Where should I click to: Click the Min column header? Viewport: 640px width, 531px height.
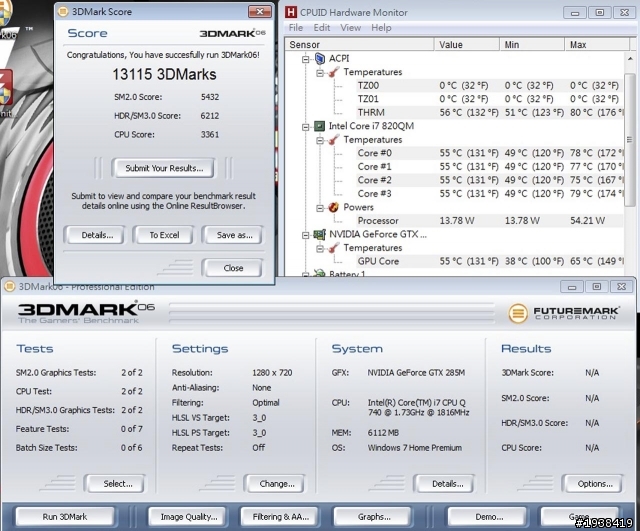(x=532, y=44)
